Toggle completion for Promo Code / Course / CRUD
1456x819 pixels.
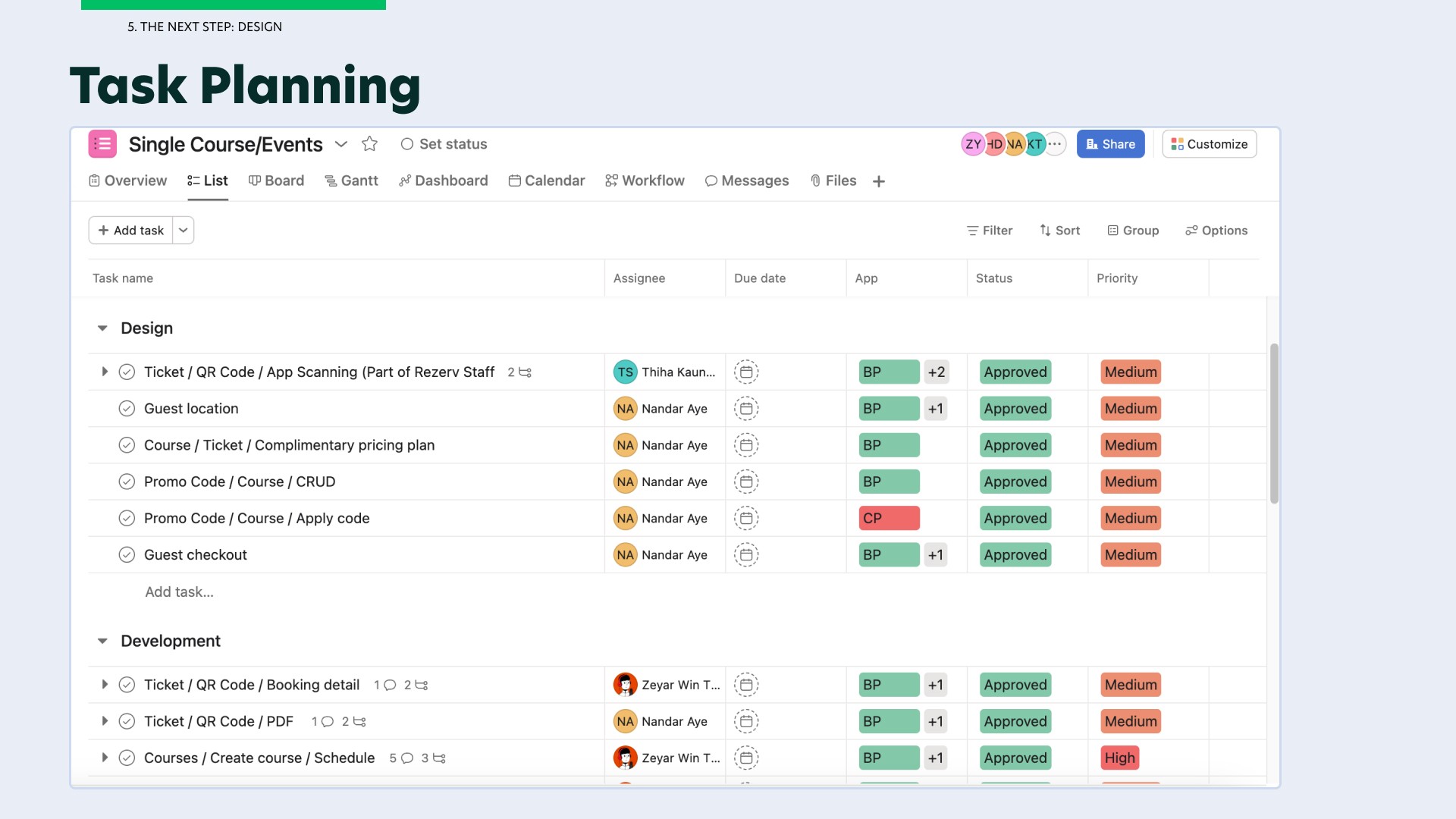tap(127, 482)
